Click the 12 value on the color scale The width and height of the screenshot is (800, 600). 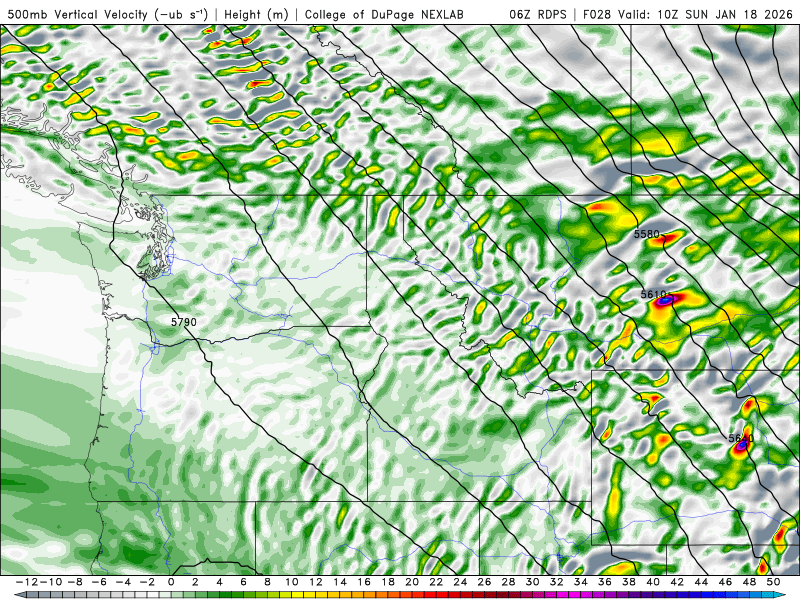pos(316,582)
